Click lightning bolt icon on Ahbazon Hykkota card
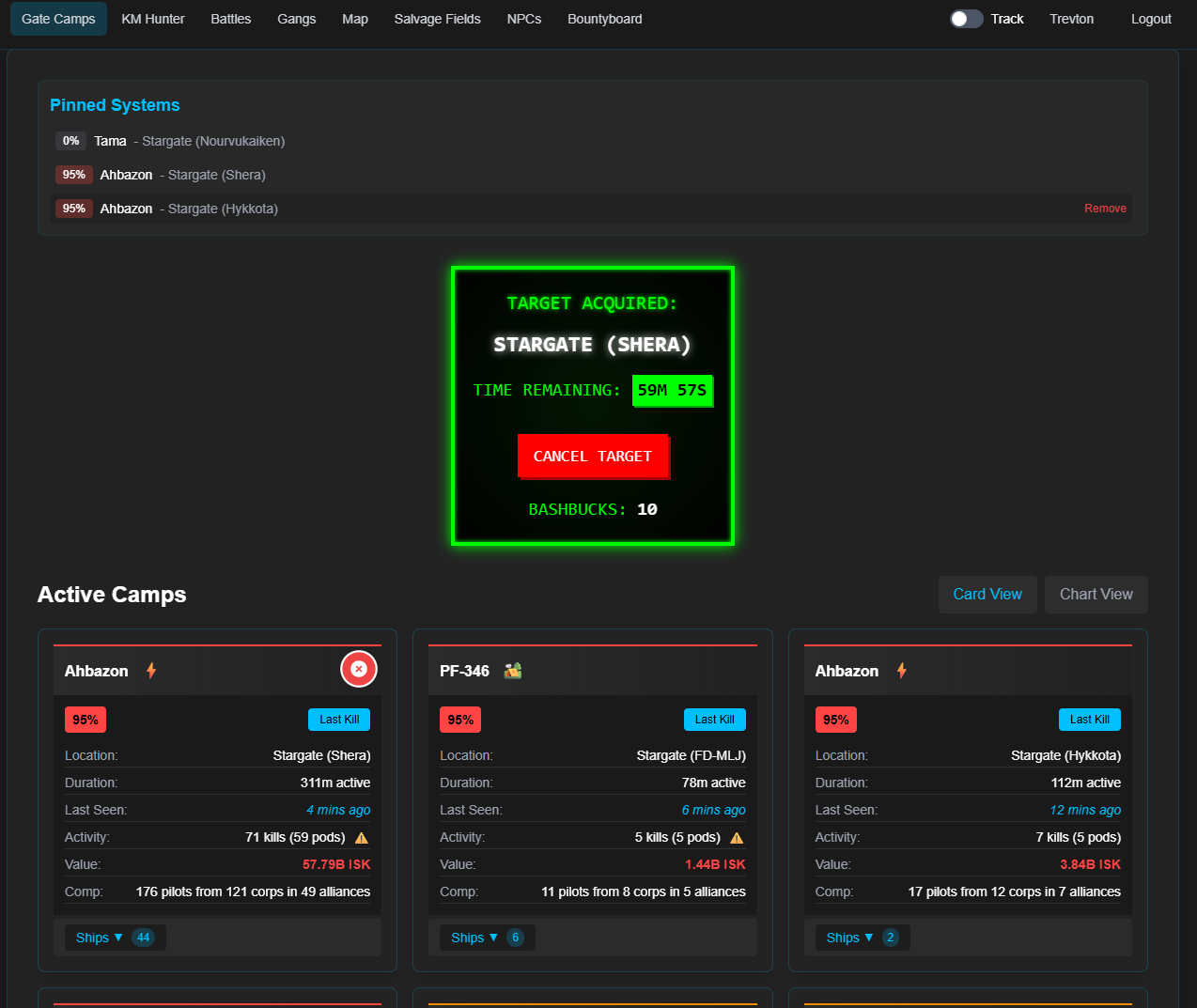This screenshot has height=1008, width=1197. coord(902,671)
